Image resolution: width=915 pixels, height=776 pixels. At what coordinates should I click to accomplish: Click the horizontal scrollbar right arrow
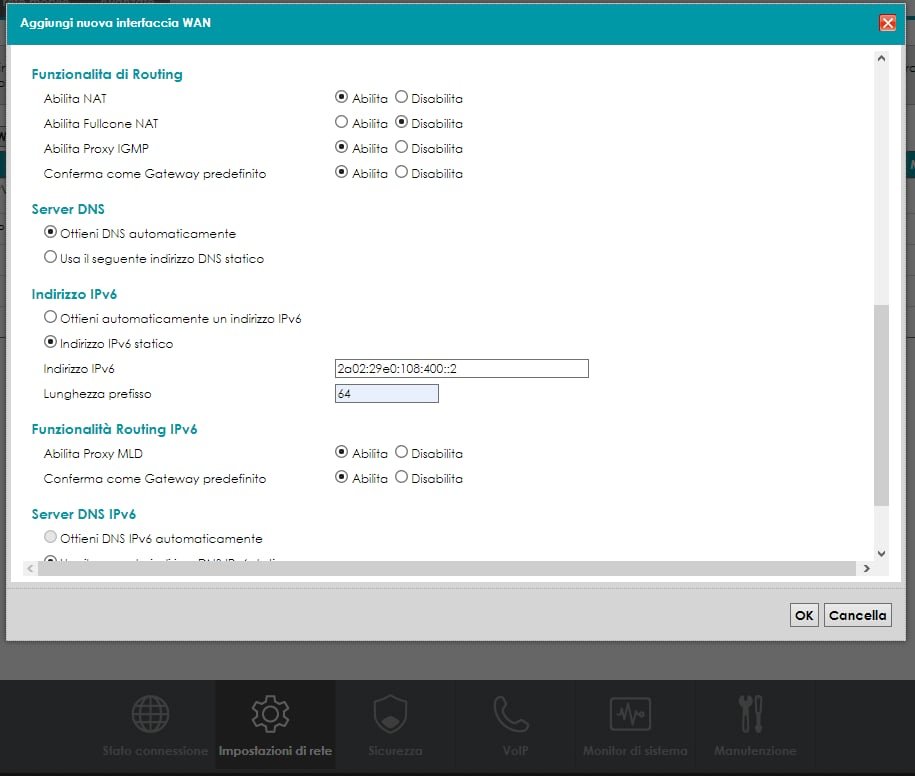pyautogui.click(x=866, y=568)
